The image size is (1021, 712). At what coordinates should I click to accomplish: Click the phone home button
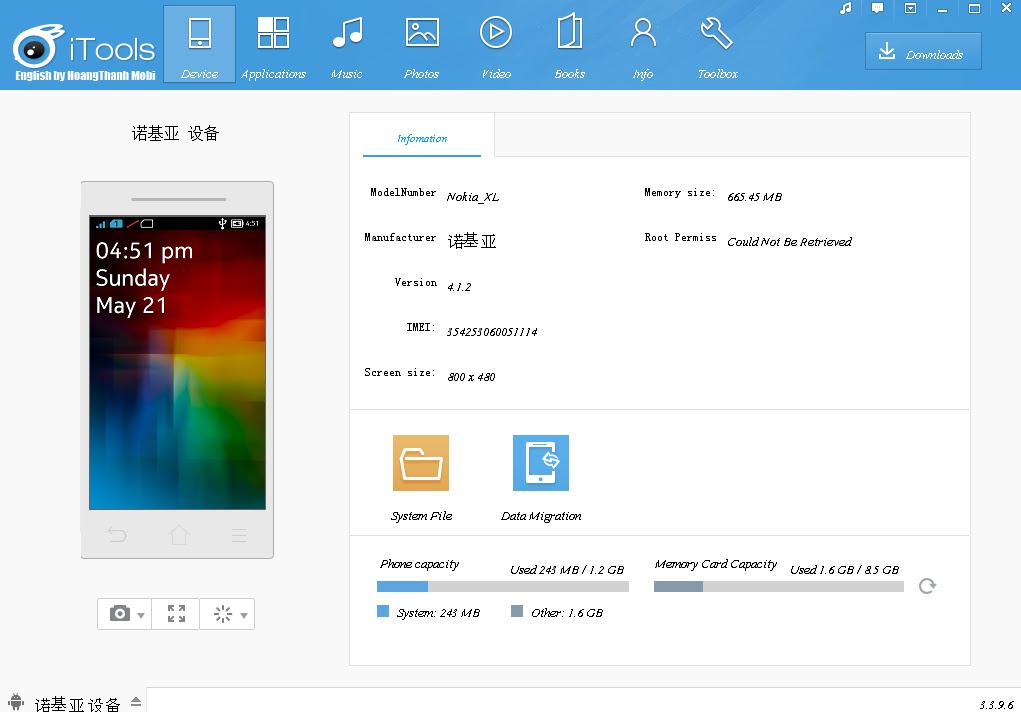point(178,535)
